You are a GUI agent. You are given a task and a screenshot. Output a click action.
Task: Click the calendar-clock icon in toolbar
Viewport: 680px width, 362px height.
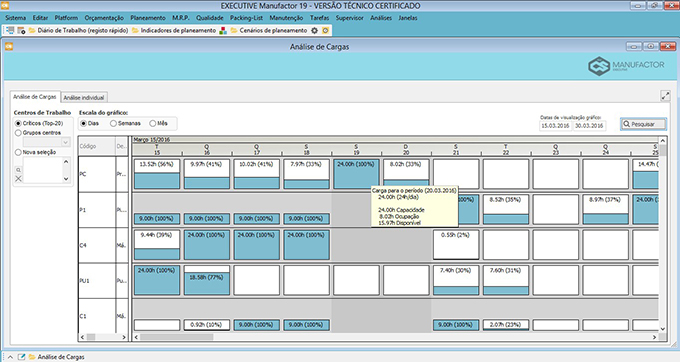[21, 30]
